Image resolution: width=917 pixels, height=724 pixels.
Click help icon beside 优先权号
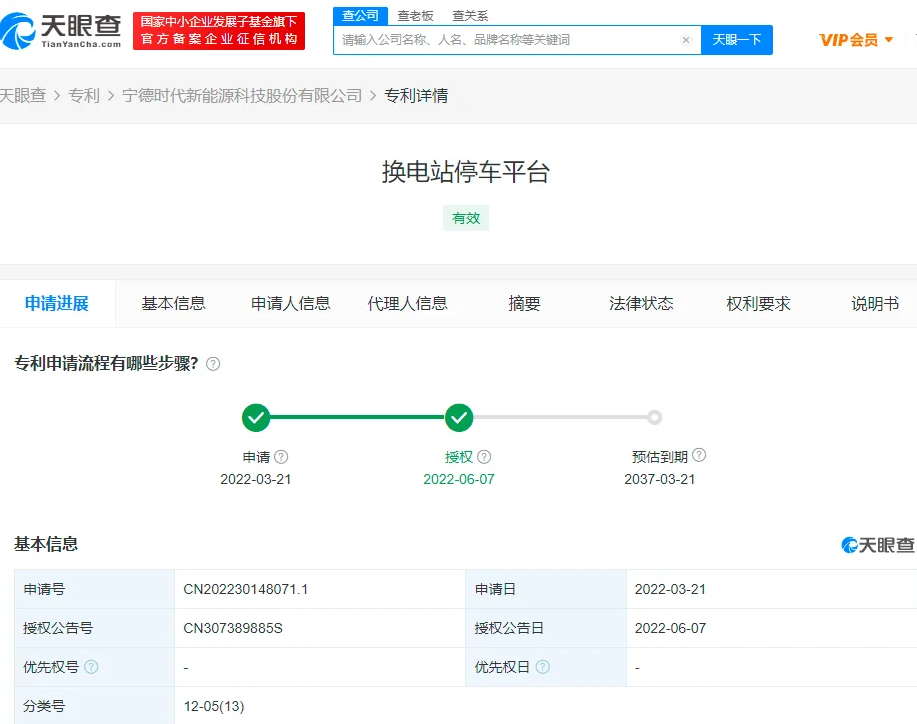91,667
